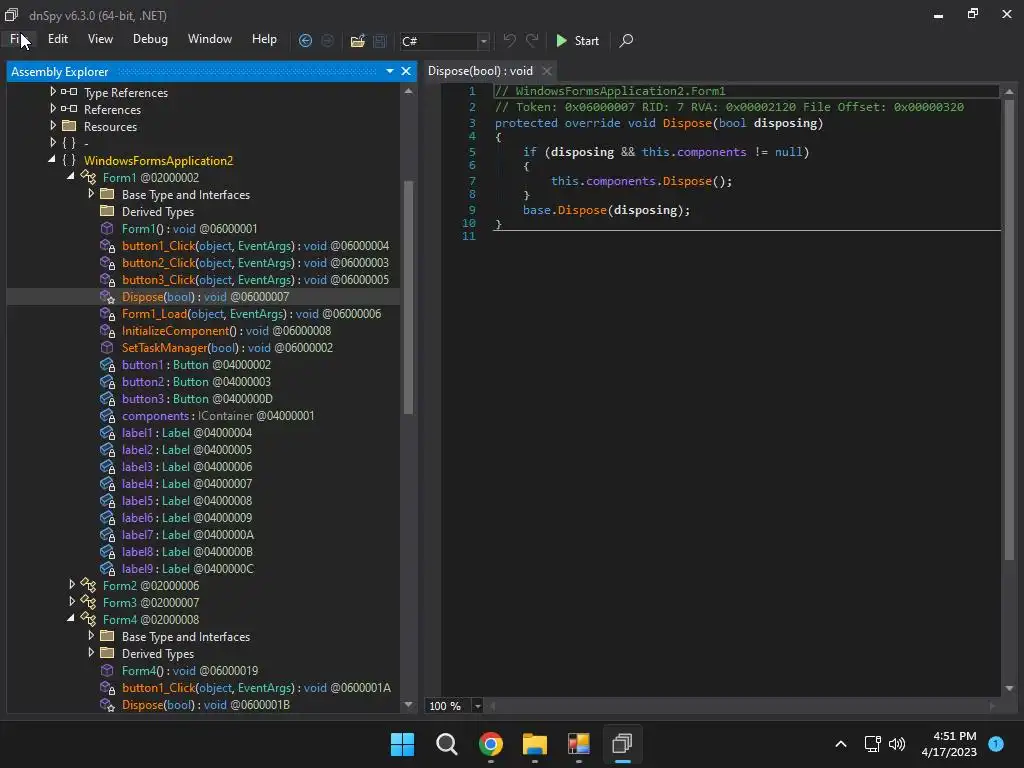This screenshot has width=1024, height=768.
Task: Click the Form1 class icon in tree
Action: 88,177
